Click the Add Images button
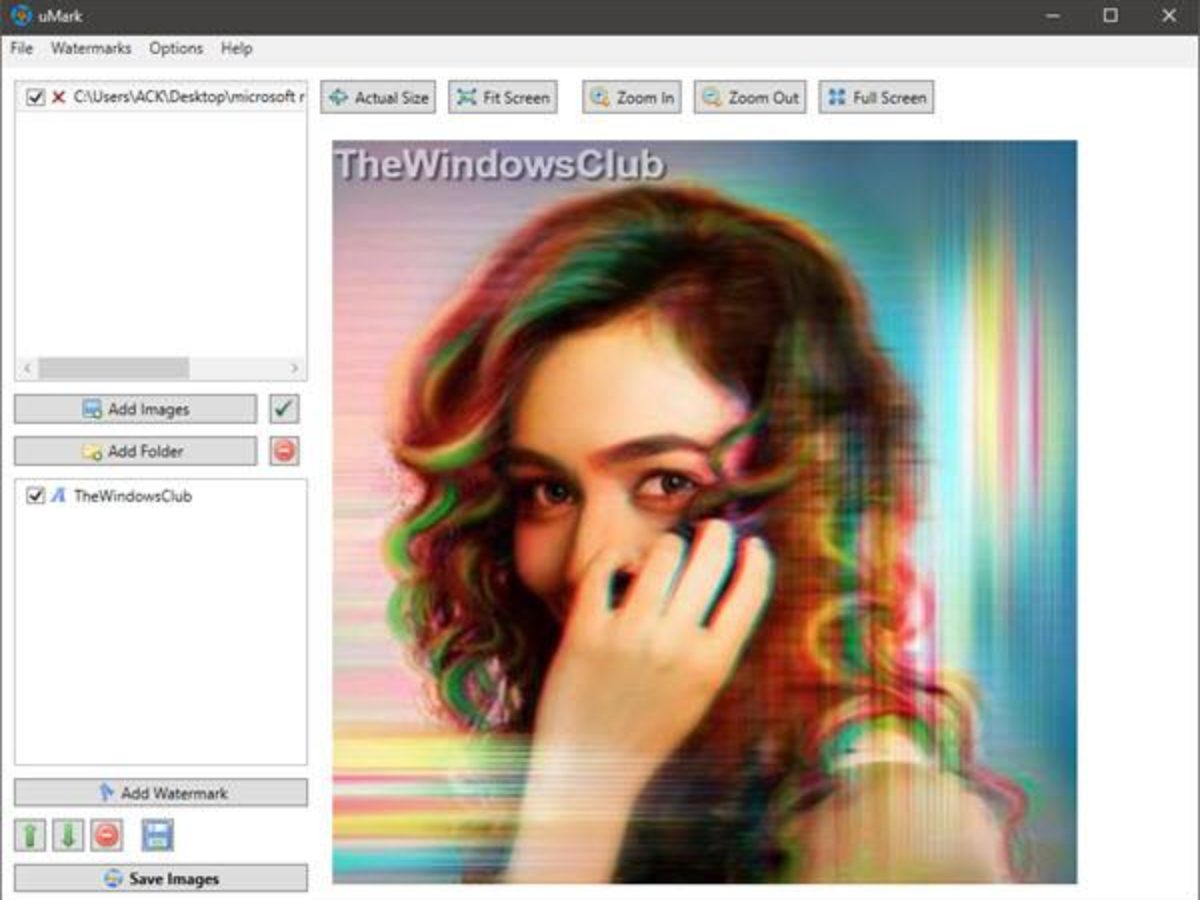The width and height of the screenshot is (1200, 900). click(x=135, y=409)
